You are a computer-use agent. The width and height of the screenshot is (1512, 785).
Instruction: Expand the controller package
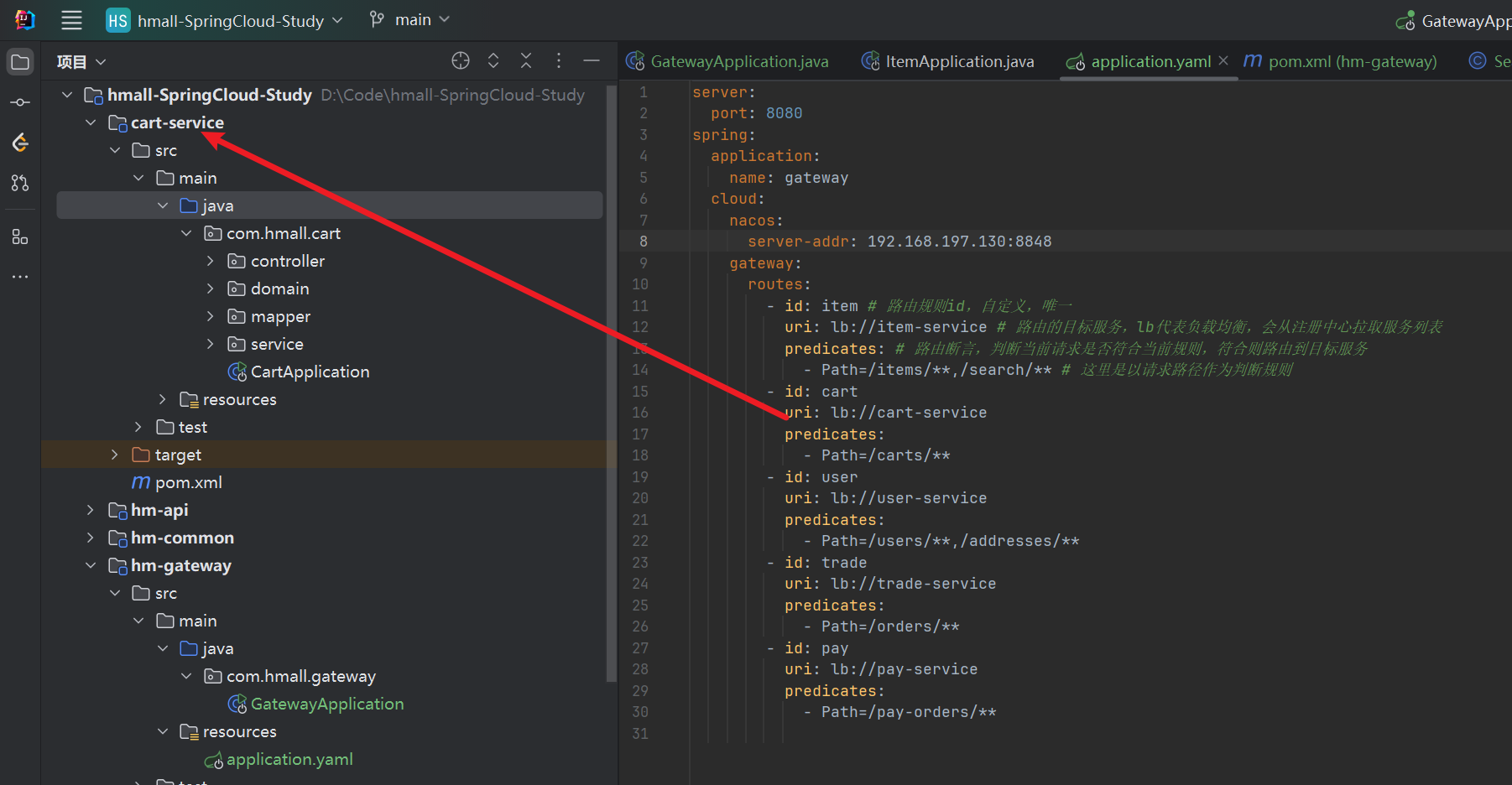click(211, 261)
